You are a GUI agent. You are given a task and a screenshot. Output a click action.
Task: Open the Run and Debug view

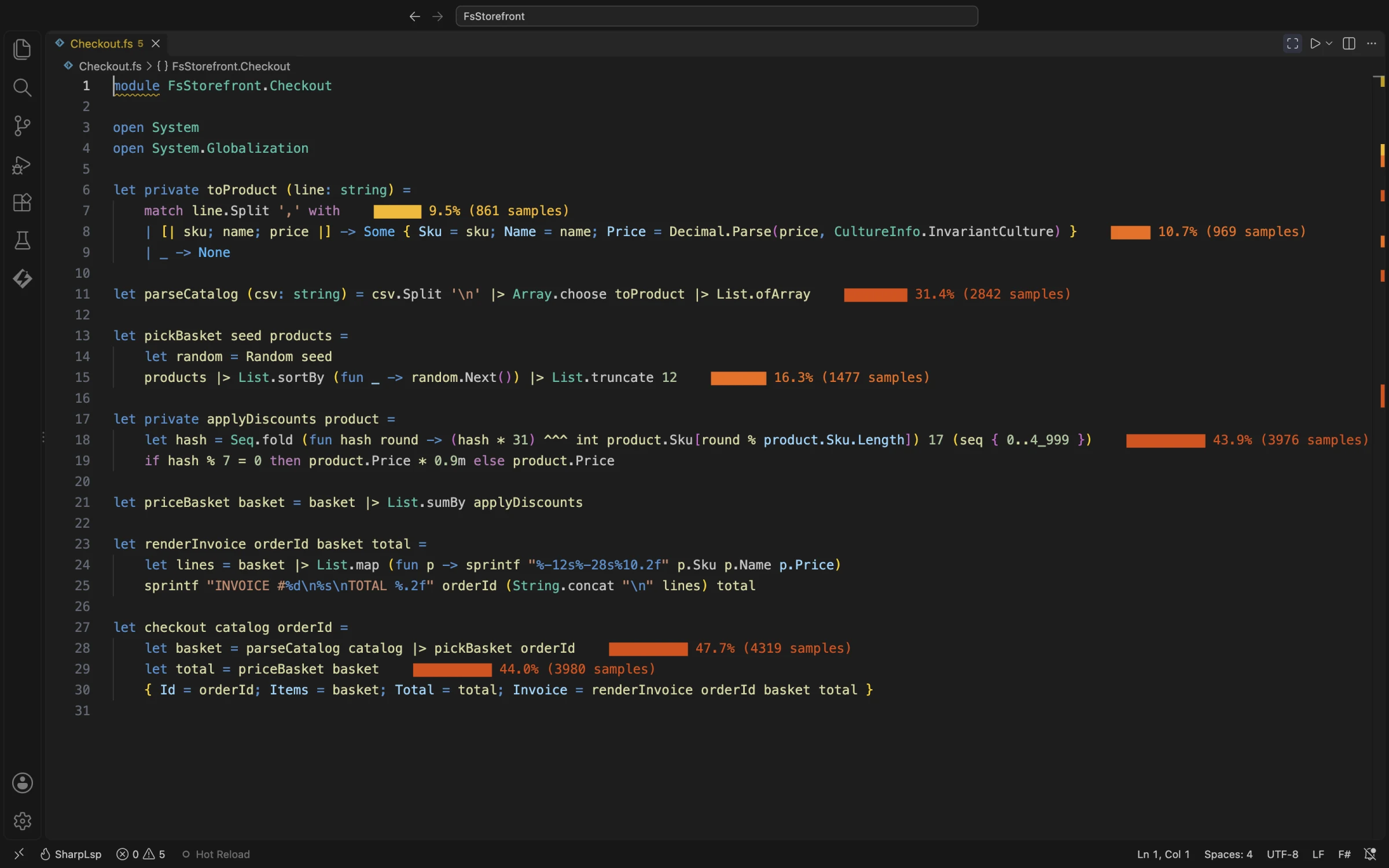(22, 165)
